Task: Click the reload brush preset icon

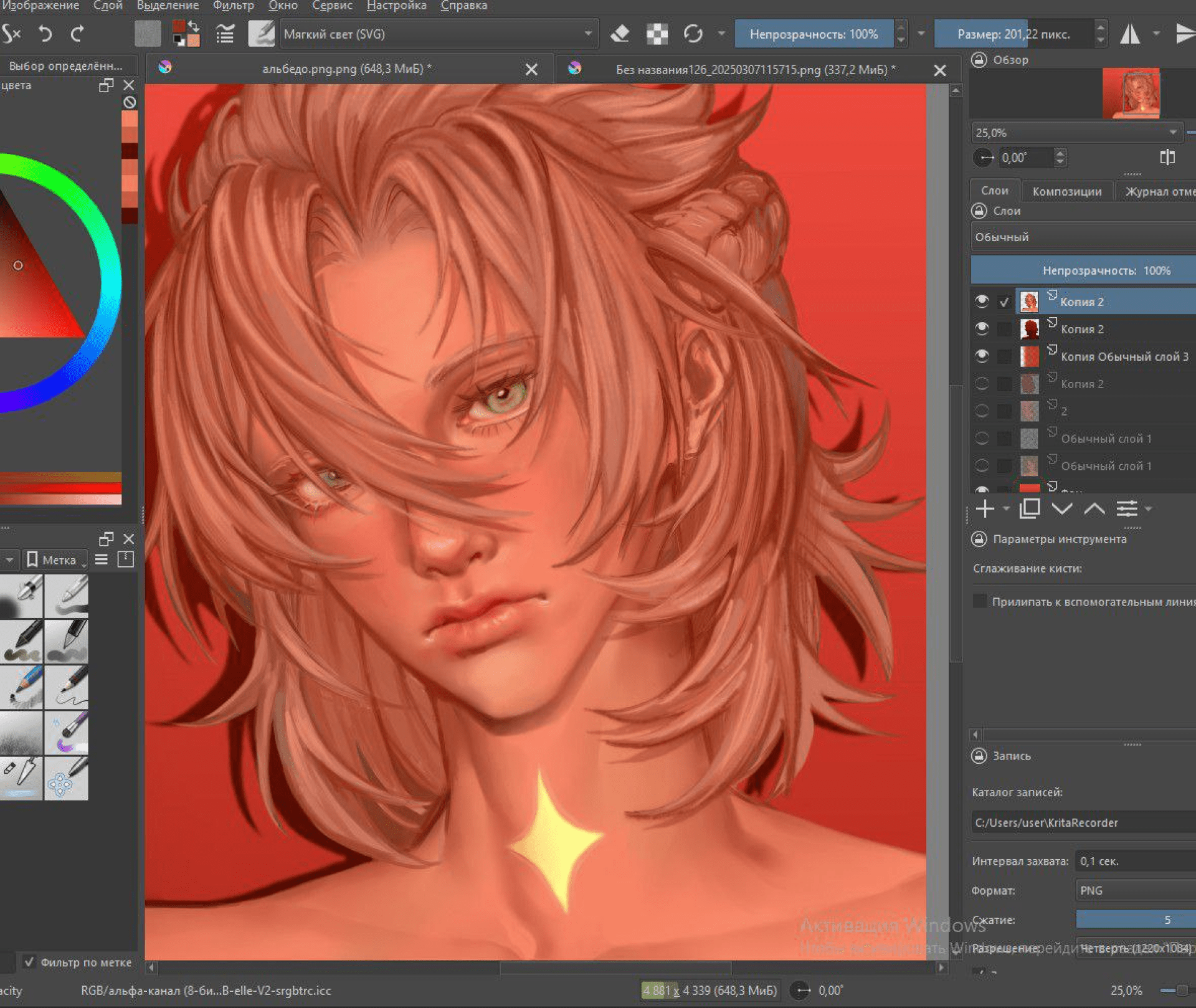Action: pos(693,34)
